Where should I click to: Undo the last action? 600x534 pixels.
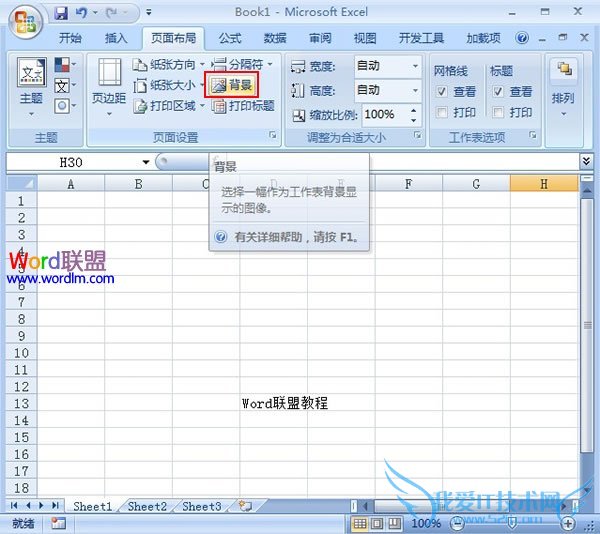[x=81, y=13]
